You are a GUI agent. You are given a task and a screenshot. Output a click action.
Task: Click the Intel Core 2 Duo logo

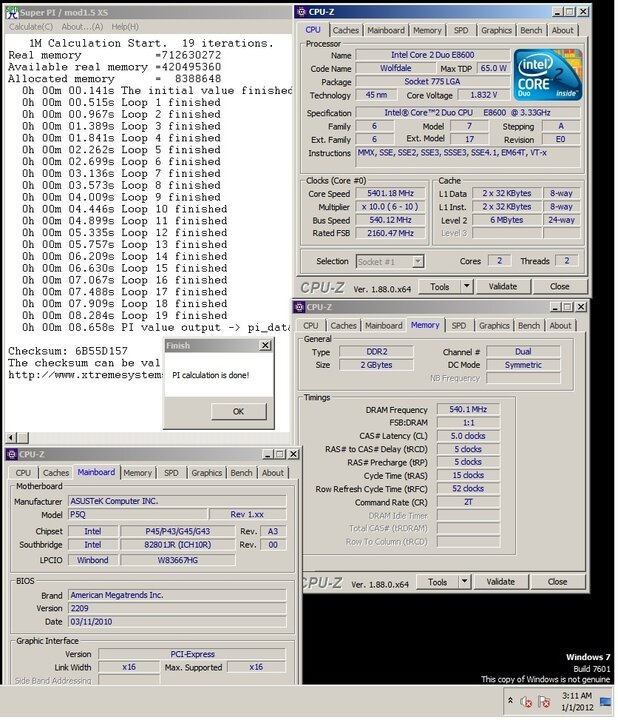click(x=548, y=75)
